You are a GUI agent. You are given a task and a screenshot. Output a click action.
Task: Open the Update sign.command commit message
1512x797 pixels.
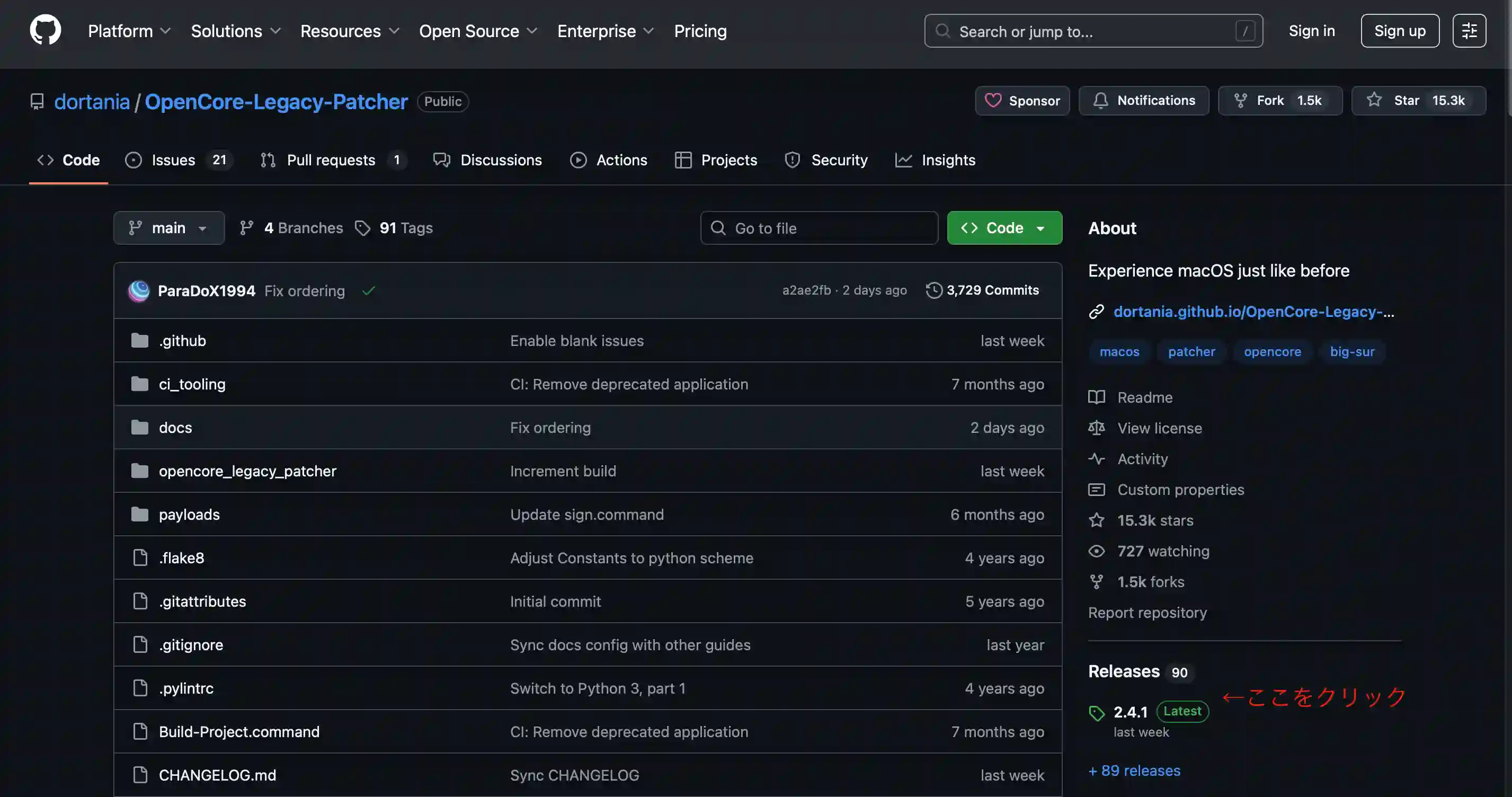(x=587, y=515)
